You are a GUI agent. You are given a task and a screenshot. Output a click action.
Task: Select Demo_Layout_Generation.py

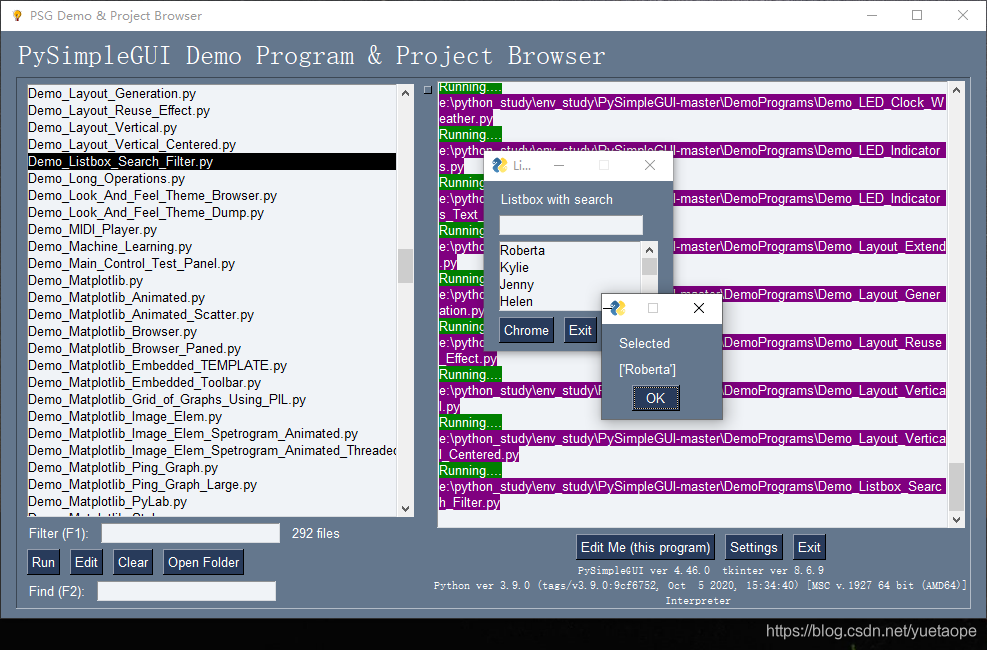click(212, 94)
